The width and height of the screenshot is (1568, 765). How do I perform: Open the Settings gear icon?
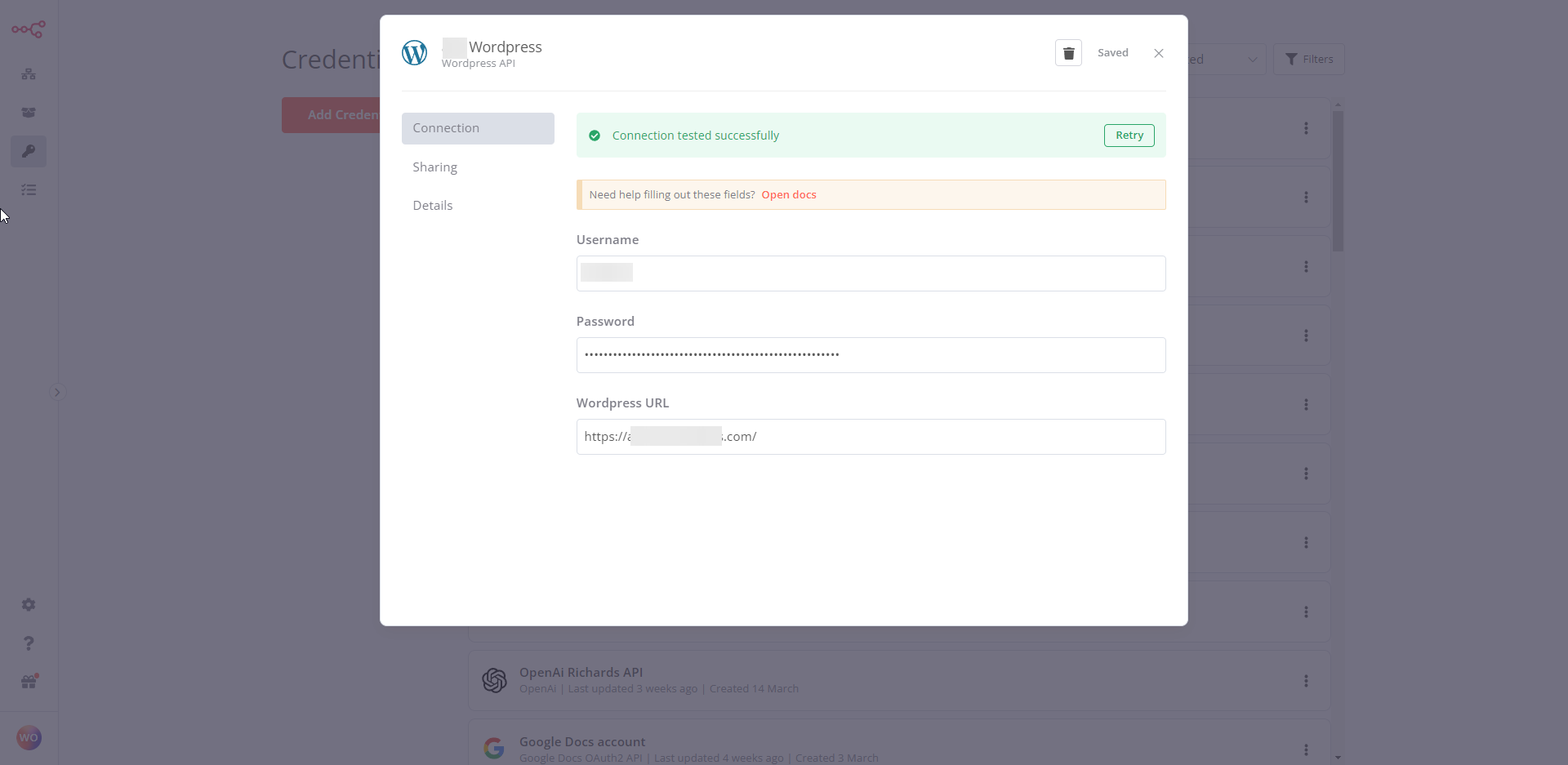[29, 605]
